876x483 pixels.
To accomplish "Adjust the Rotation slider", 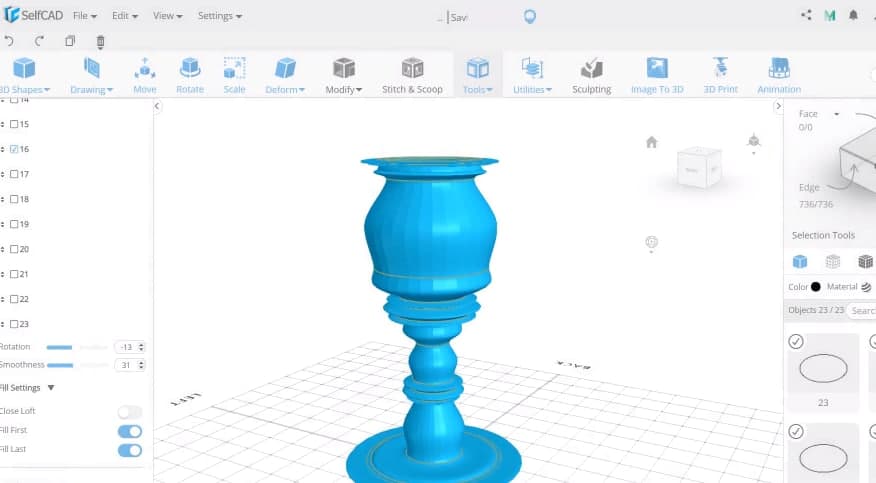I will pos(77,347).
